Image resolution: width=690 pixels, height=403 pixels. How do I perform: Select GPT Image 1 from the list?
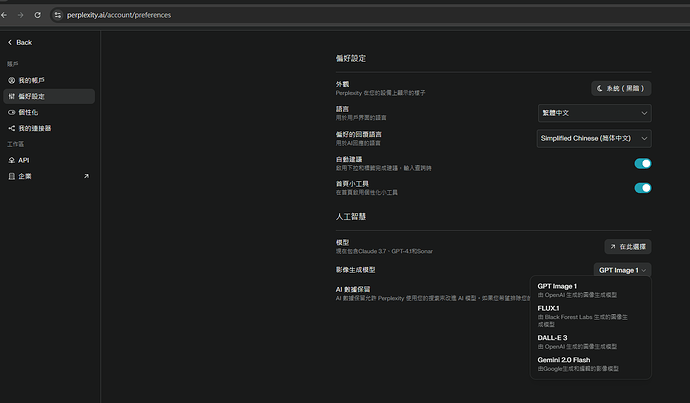tap(591, 290)
